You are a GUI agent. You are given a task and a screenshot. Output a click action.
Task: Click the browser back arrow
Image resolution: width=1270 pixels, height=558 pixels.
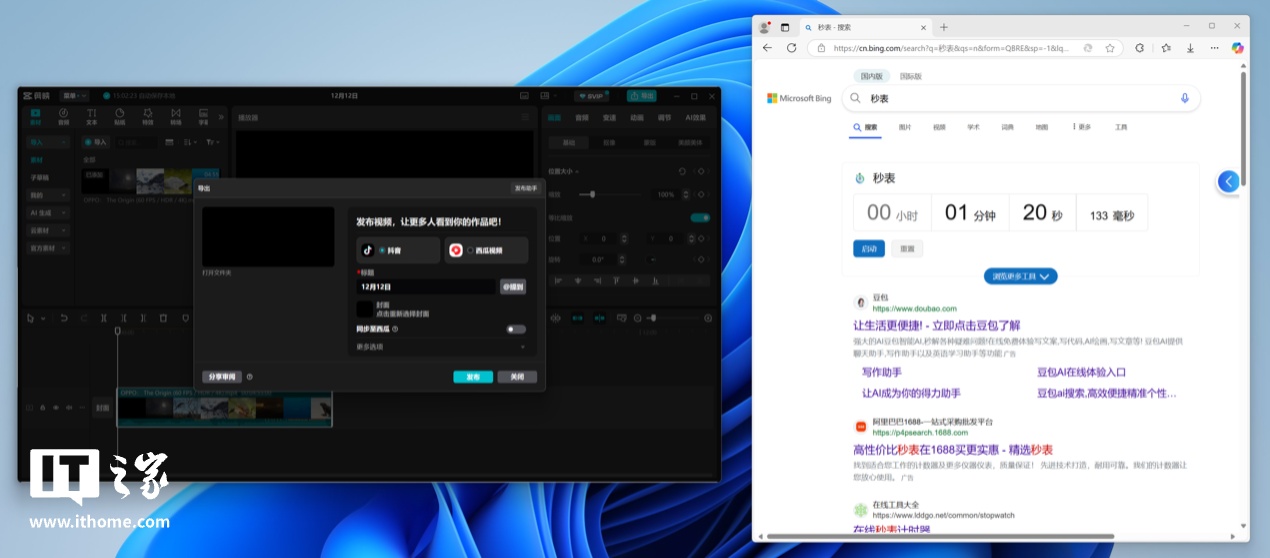[x=767, y=48]
